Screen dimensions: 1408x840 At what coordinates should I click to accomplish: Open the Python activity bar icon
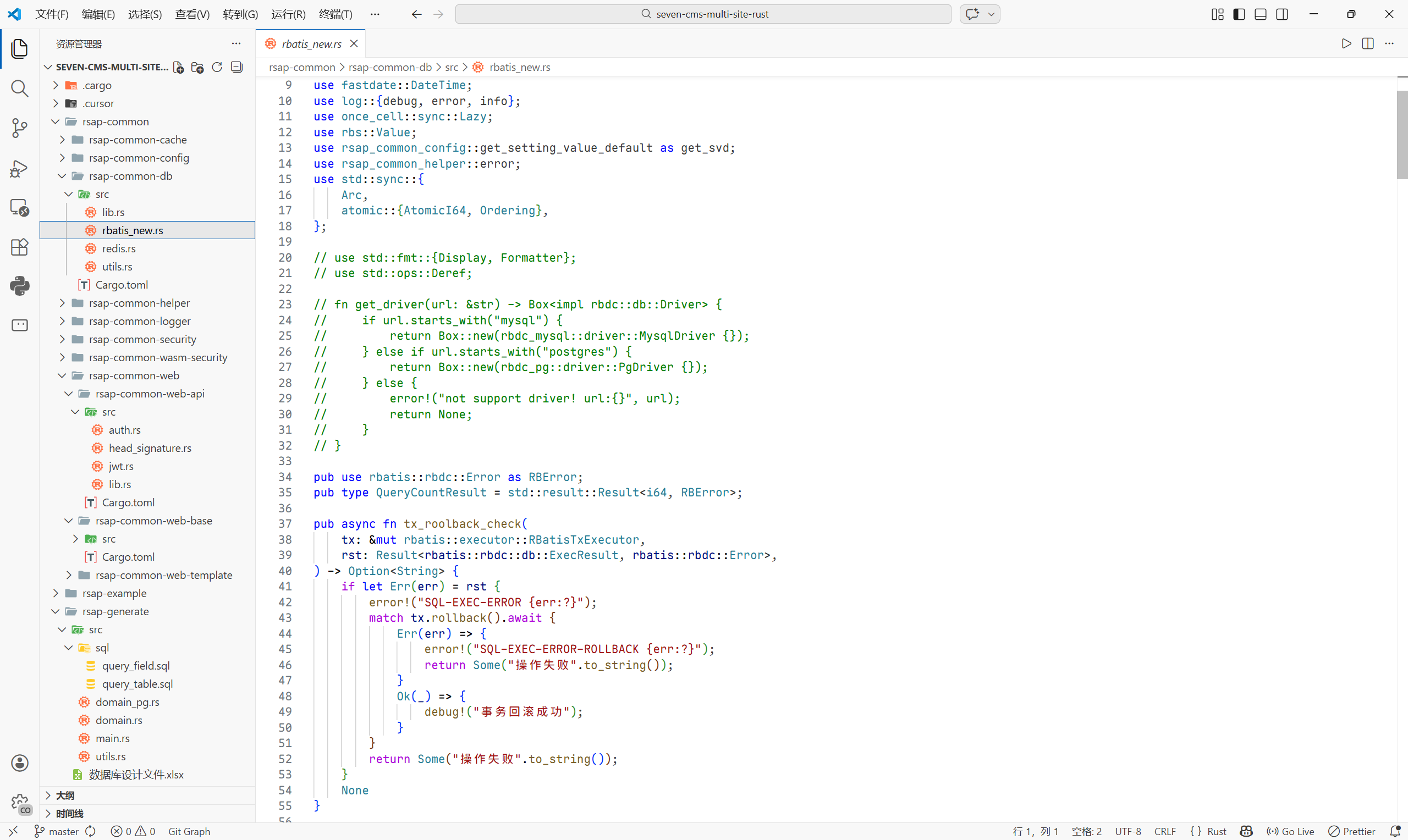click(19, 286)
